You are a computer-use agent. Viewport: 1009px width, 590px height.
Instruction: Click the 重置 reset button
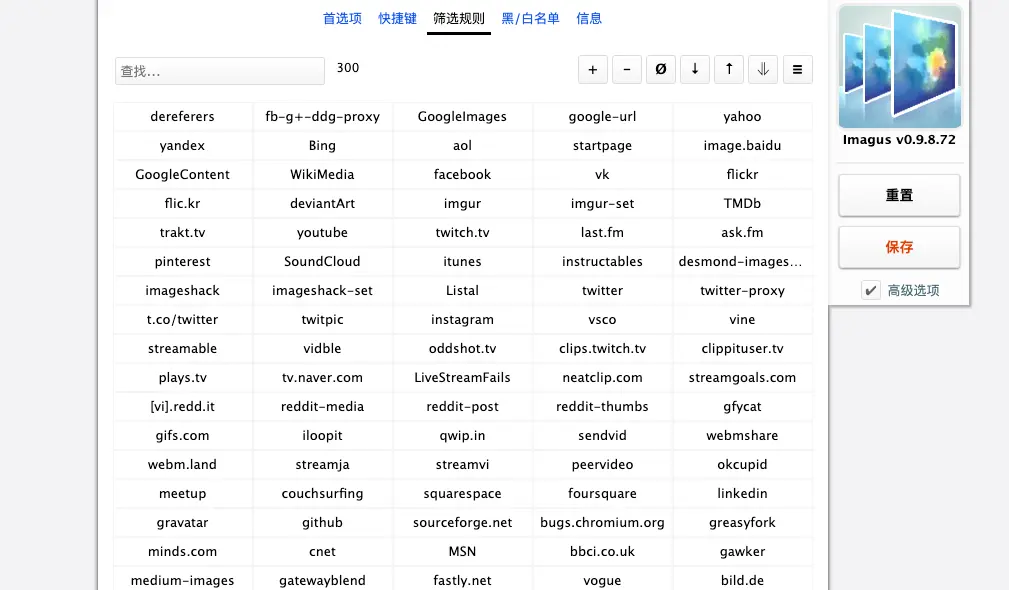[x=900, y=195]
